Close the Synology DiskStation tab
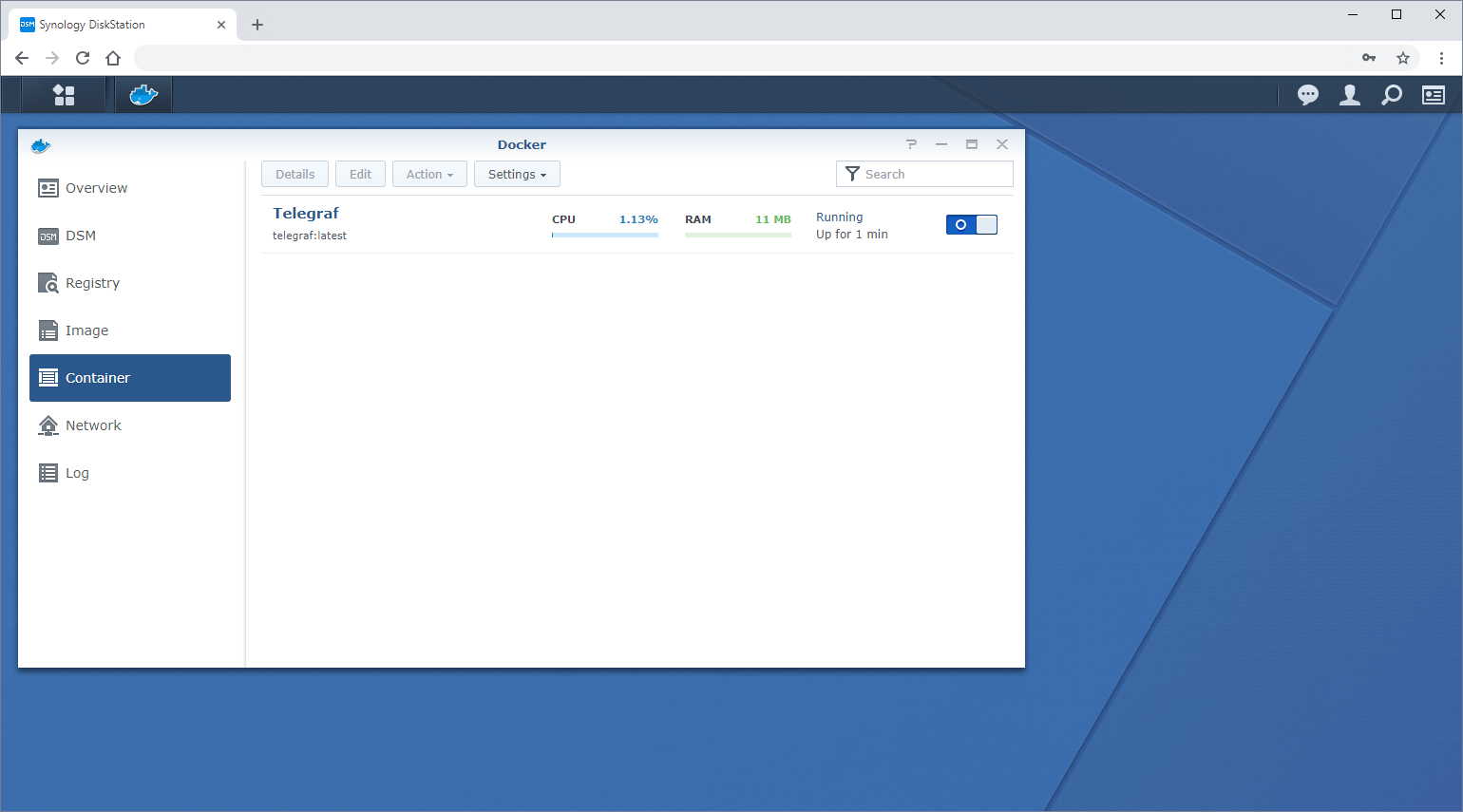The height and width of the screenshot is (812, 1463). [x=221, y=25]
